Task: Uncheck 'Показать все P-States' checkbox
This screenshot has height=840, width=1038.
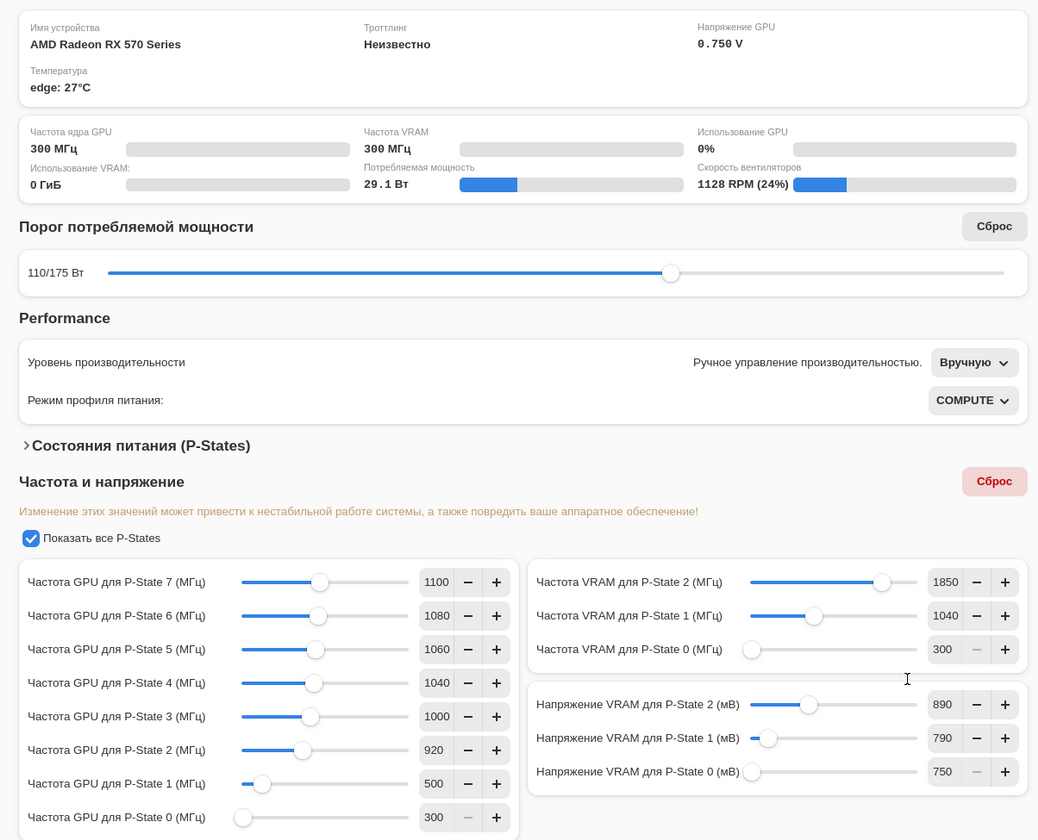Action: click(31, 538)
